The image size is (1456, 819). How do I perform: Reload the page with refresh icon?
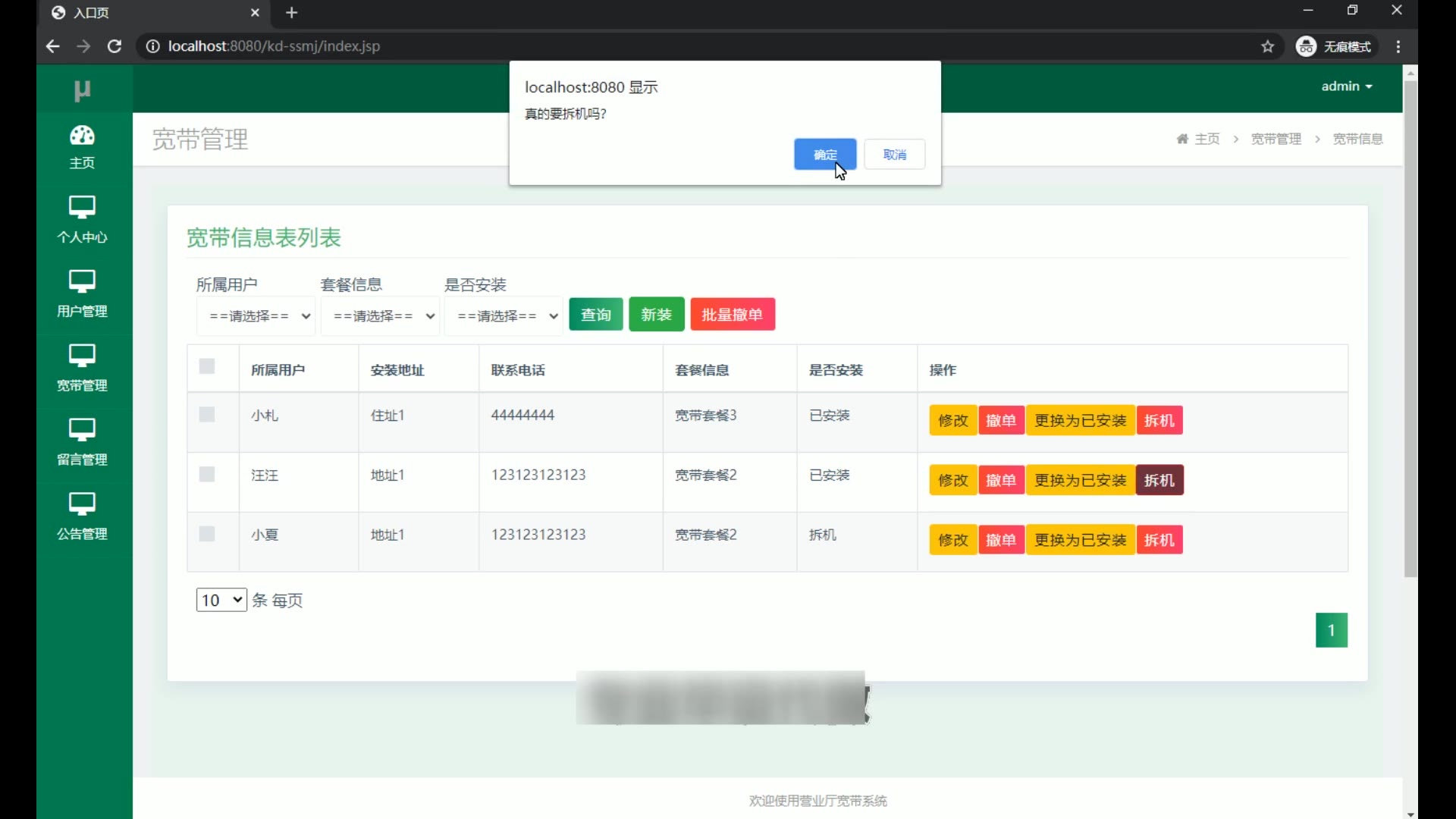(115, 46)
